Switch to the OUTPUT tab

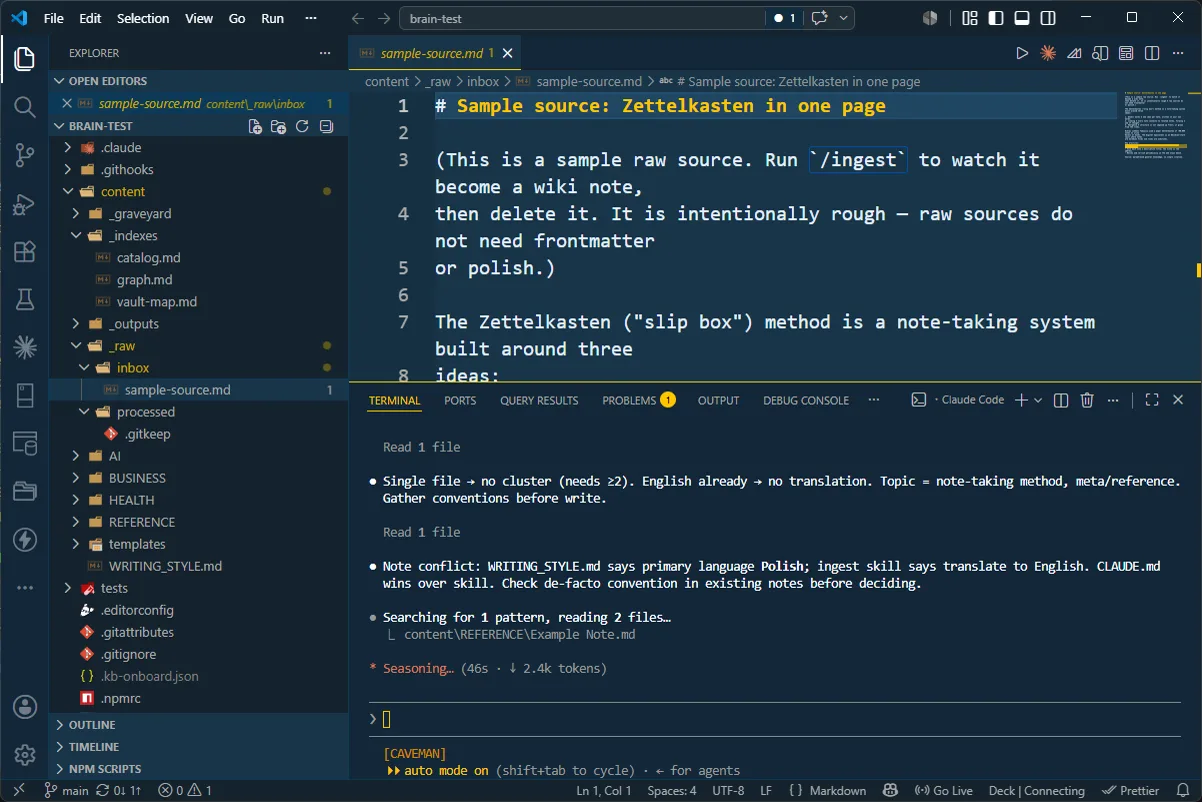coord(718,400)
